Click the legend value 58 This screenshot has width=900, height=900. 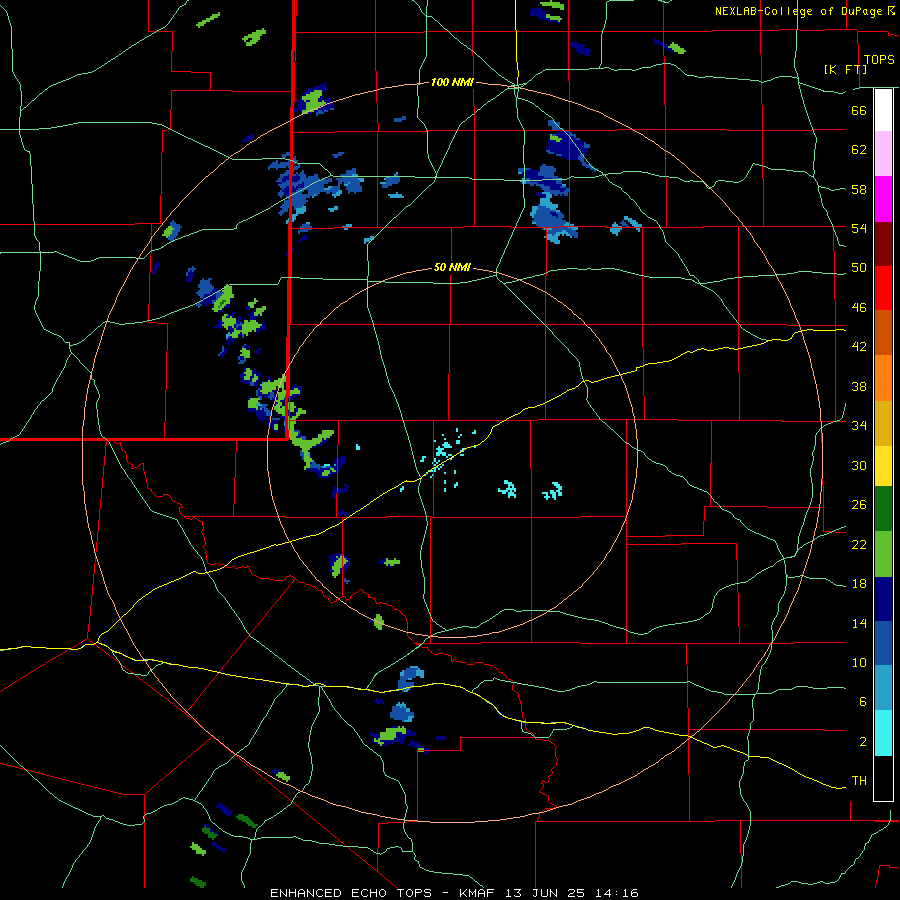pyautogui.click(x=859, y=189)
